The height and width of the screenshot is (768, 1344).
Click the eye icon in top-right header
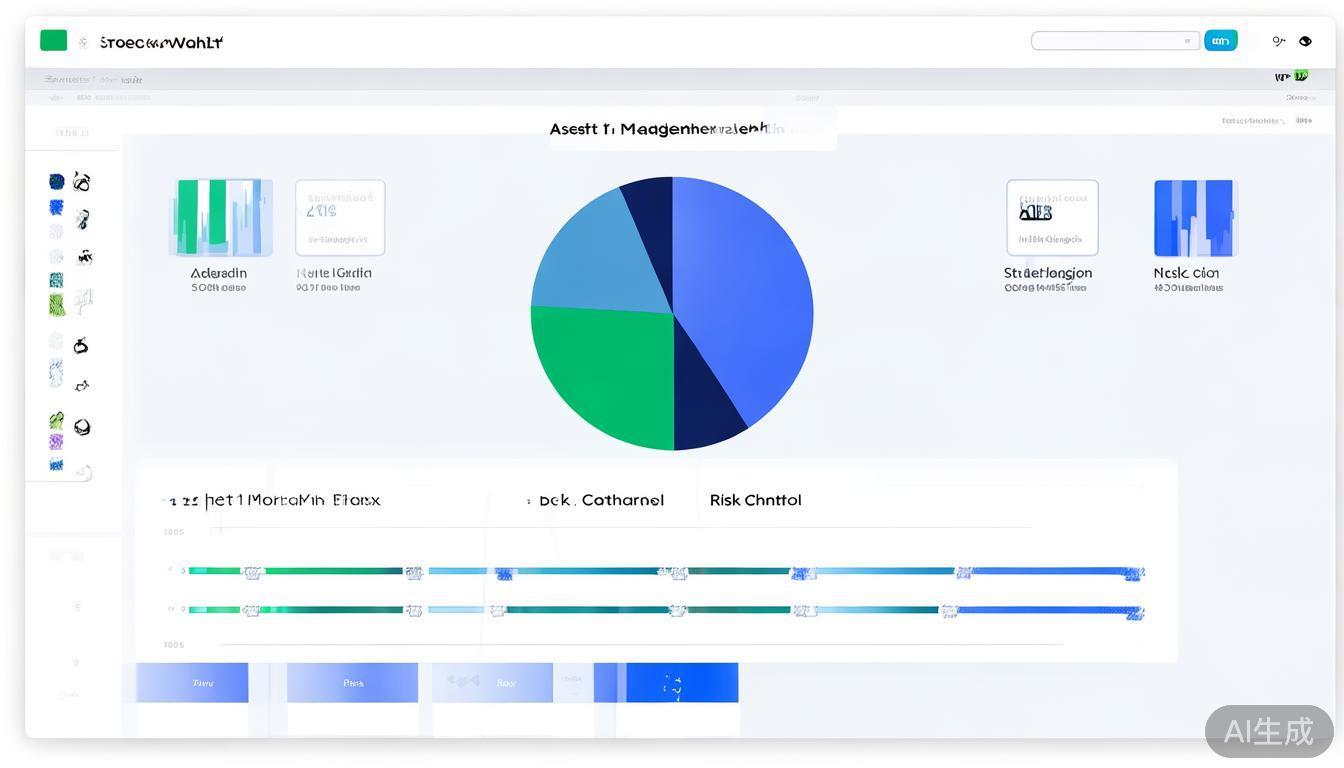[x=1305, y=41]
